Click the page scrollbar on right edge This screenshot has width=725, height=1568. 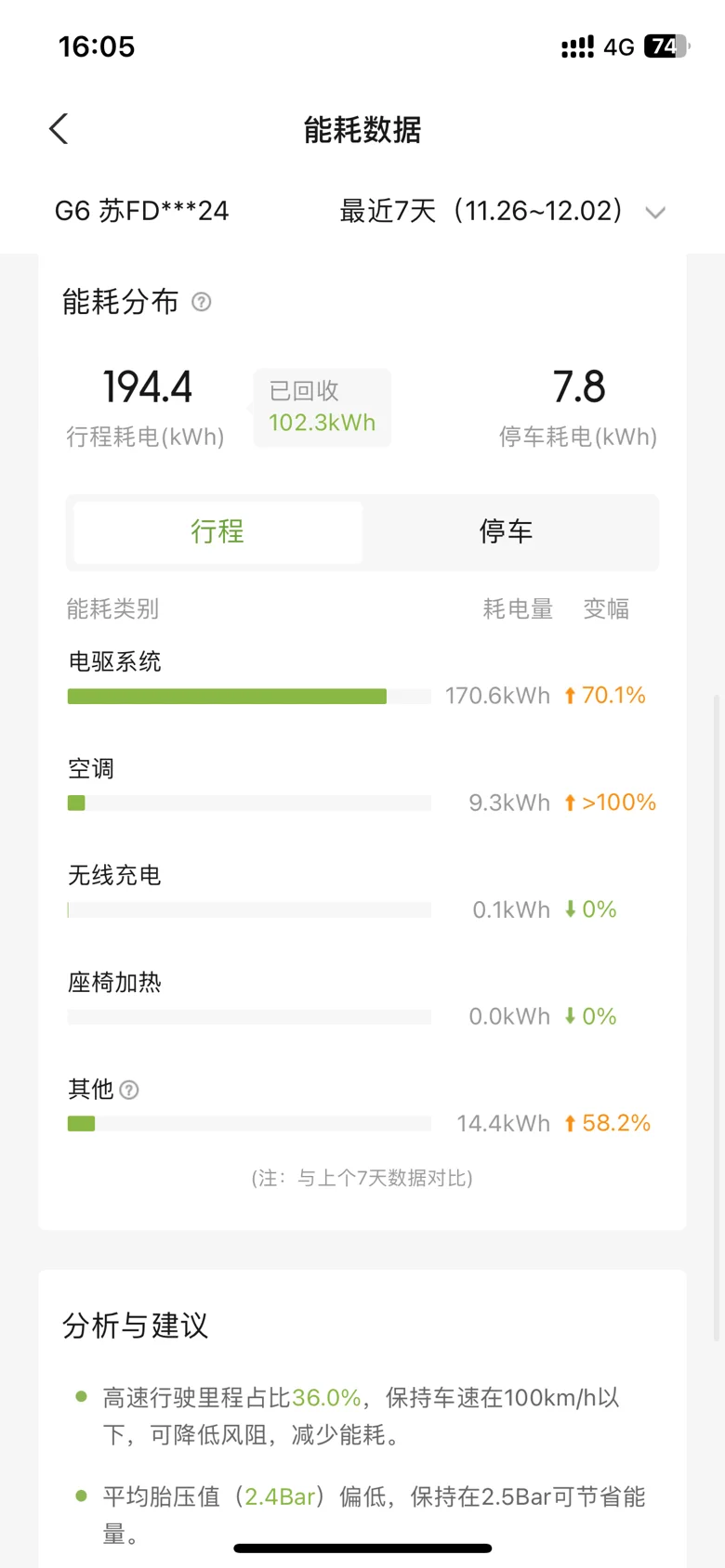(716, 1017)
